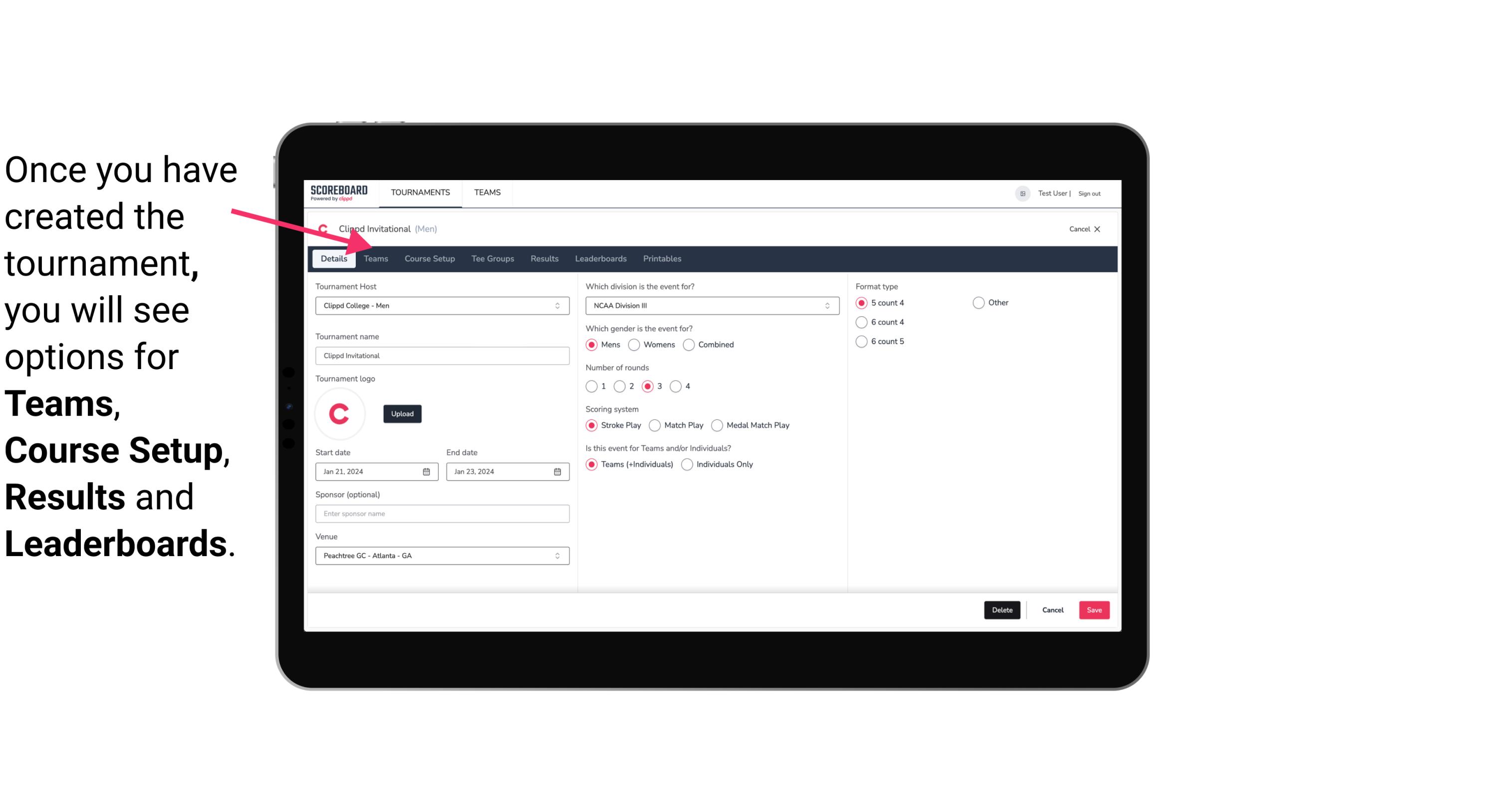Click the venue dropdown arrow

[557, 555]
